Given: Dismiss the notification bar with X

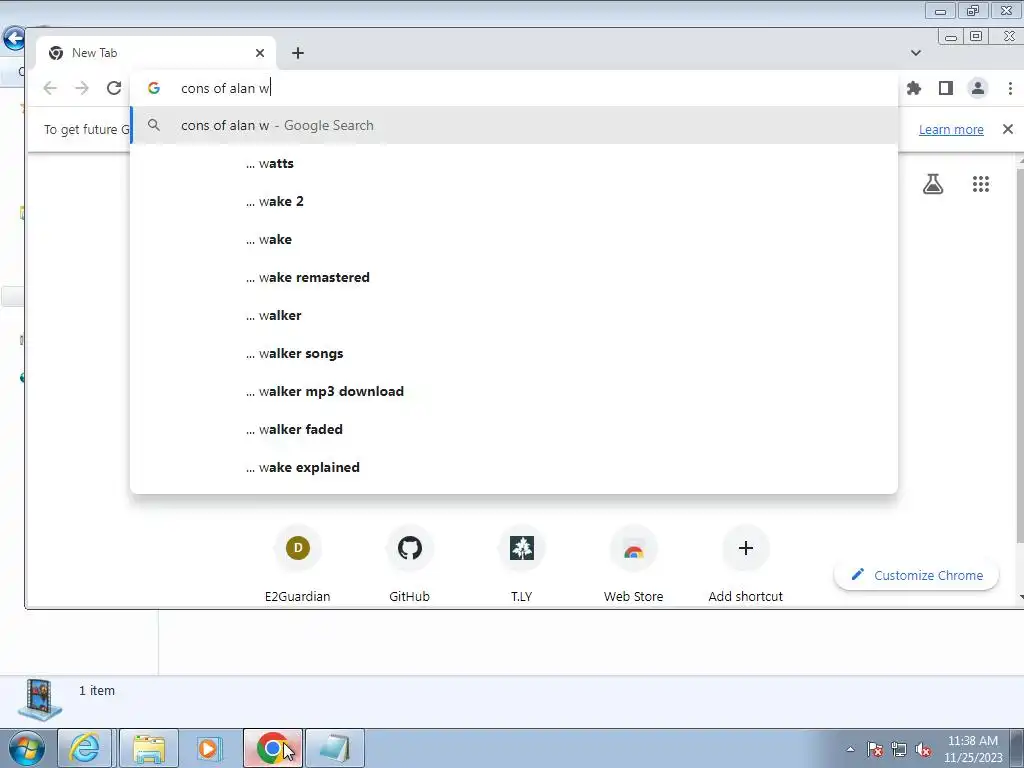Looking at the screenshot, I should pos(1008,129).
